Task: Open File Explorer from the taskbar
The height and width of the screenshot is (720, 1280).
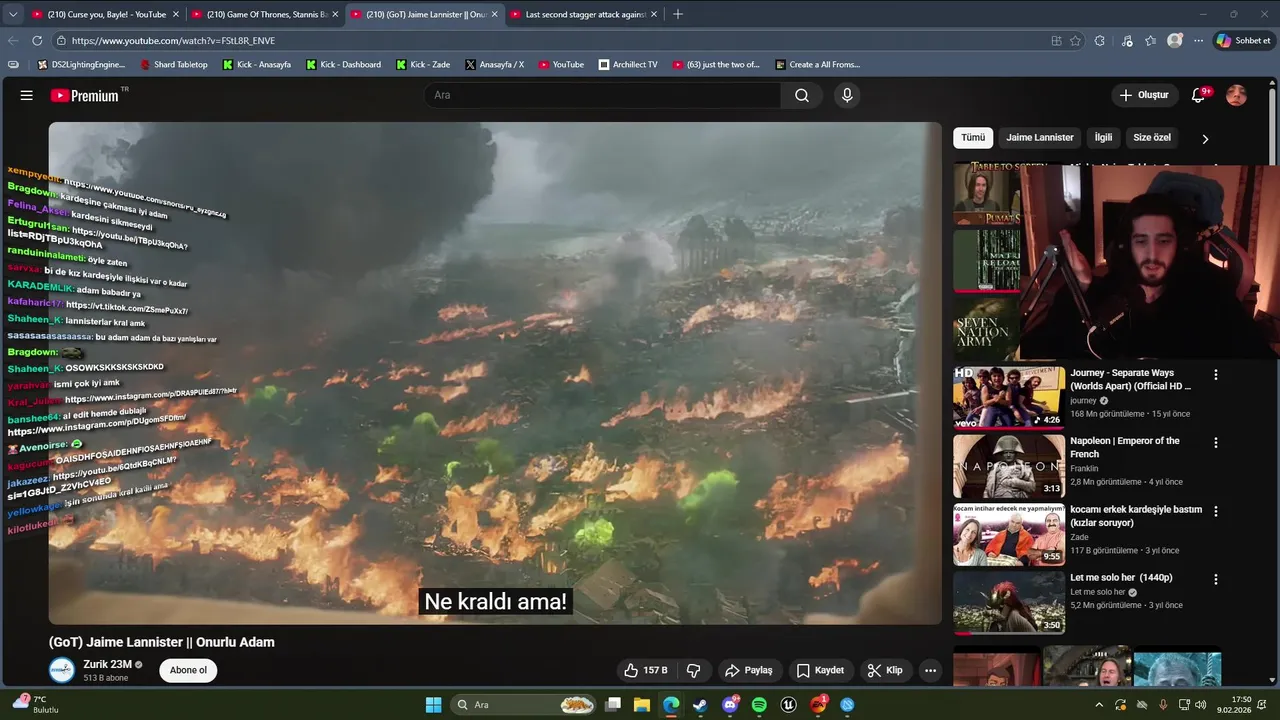Action: click(642, 705)
